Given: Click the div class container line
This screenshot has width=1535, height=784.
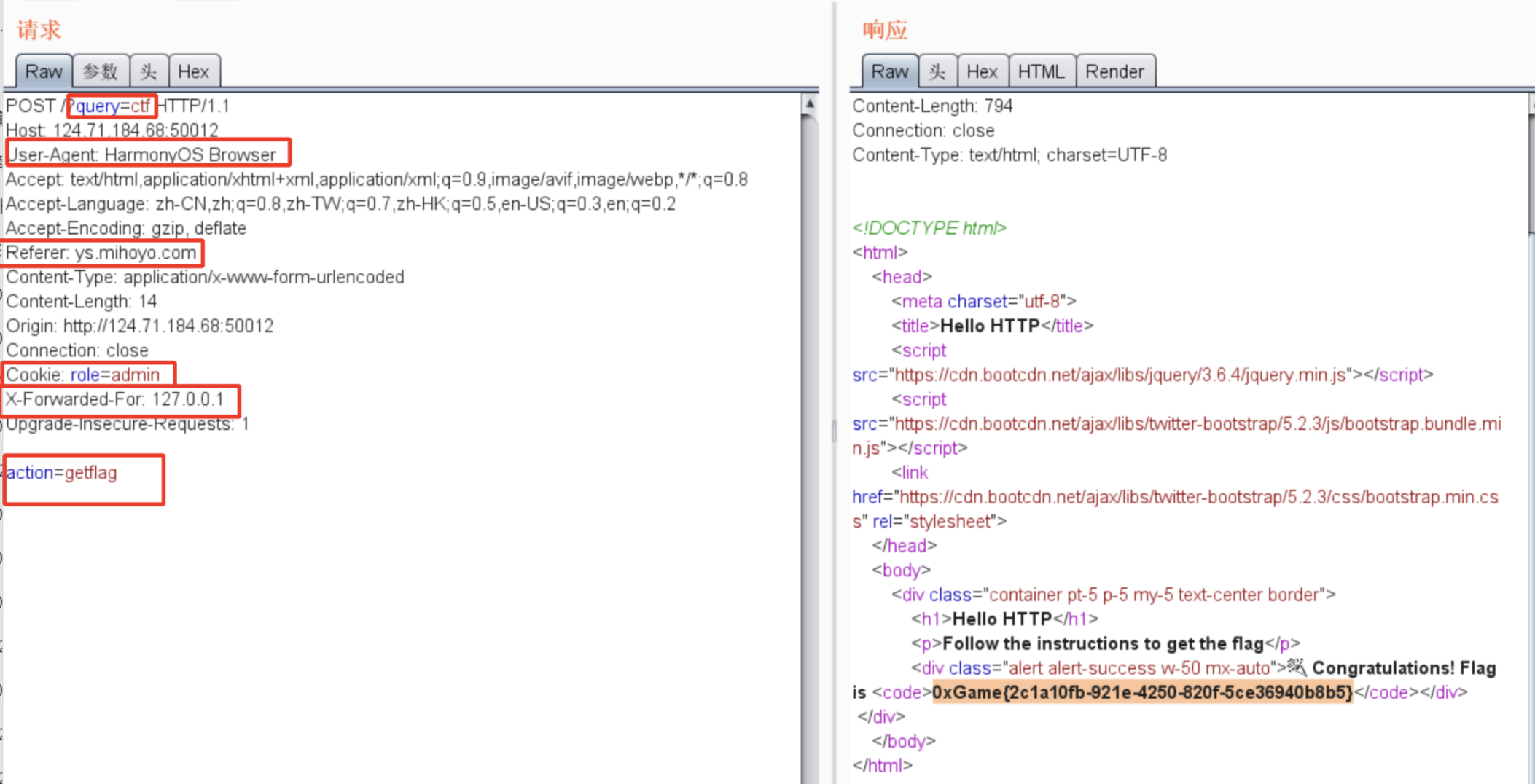Looking at the screenshot, I should click(x=1114, y=595).
